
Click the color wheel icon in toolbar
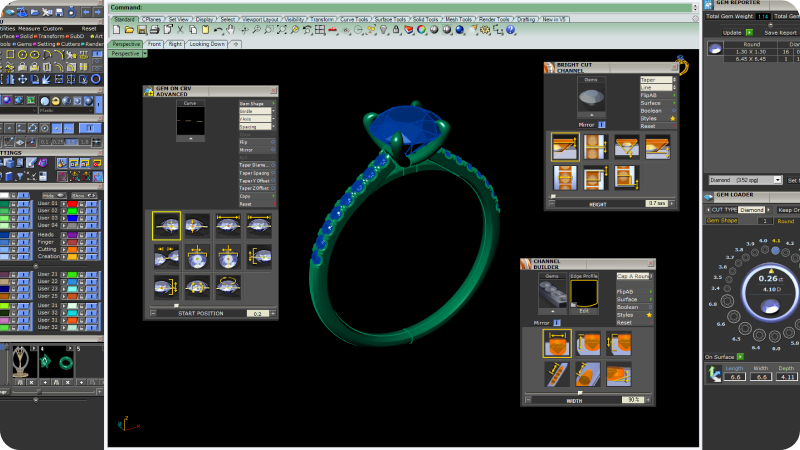421,30
